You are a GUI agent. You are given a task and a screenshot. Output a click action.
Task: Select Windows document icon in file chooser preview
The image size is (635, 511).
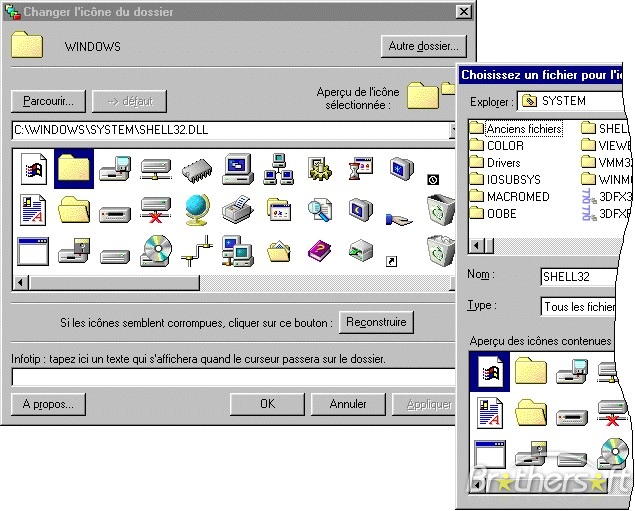coord(490,372)
